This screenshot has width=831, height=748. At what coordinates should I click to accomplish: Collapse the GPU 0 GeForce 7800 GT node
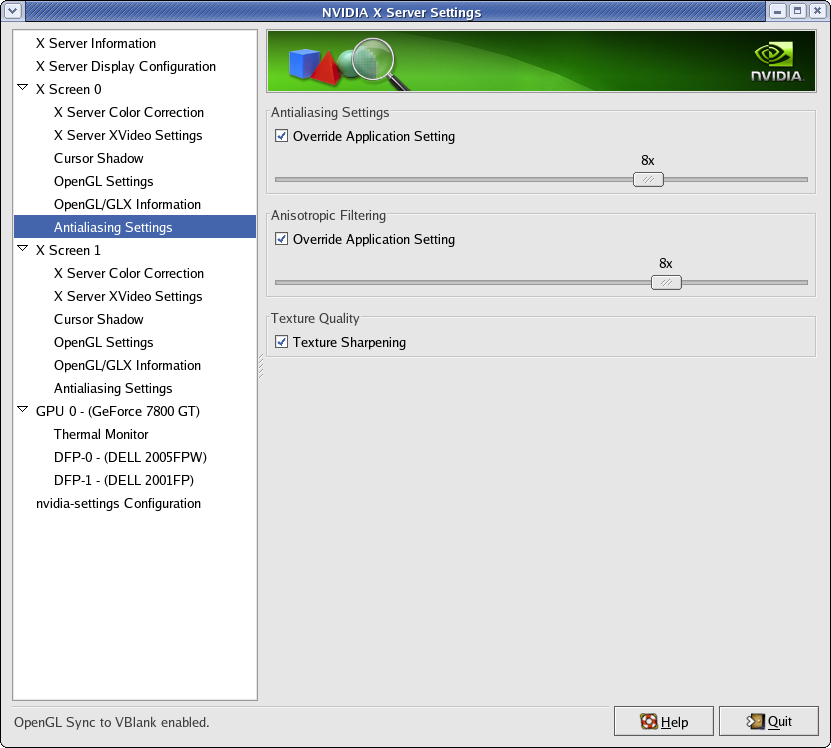click(x=22, y=409)
